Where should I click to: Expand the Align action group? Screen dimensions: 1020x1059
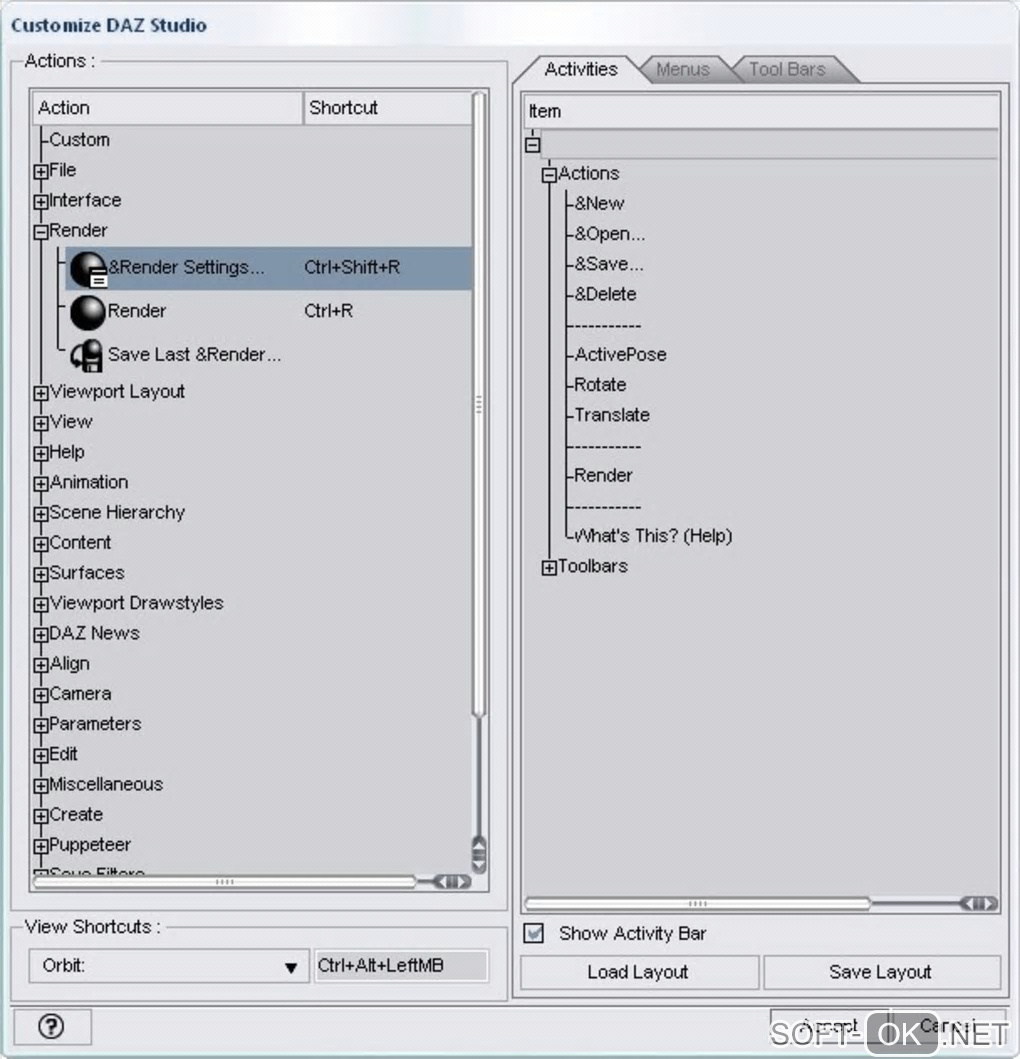41,665
